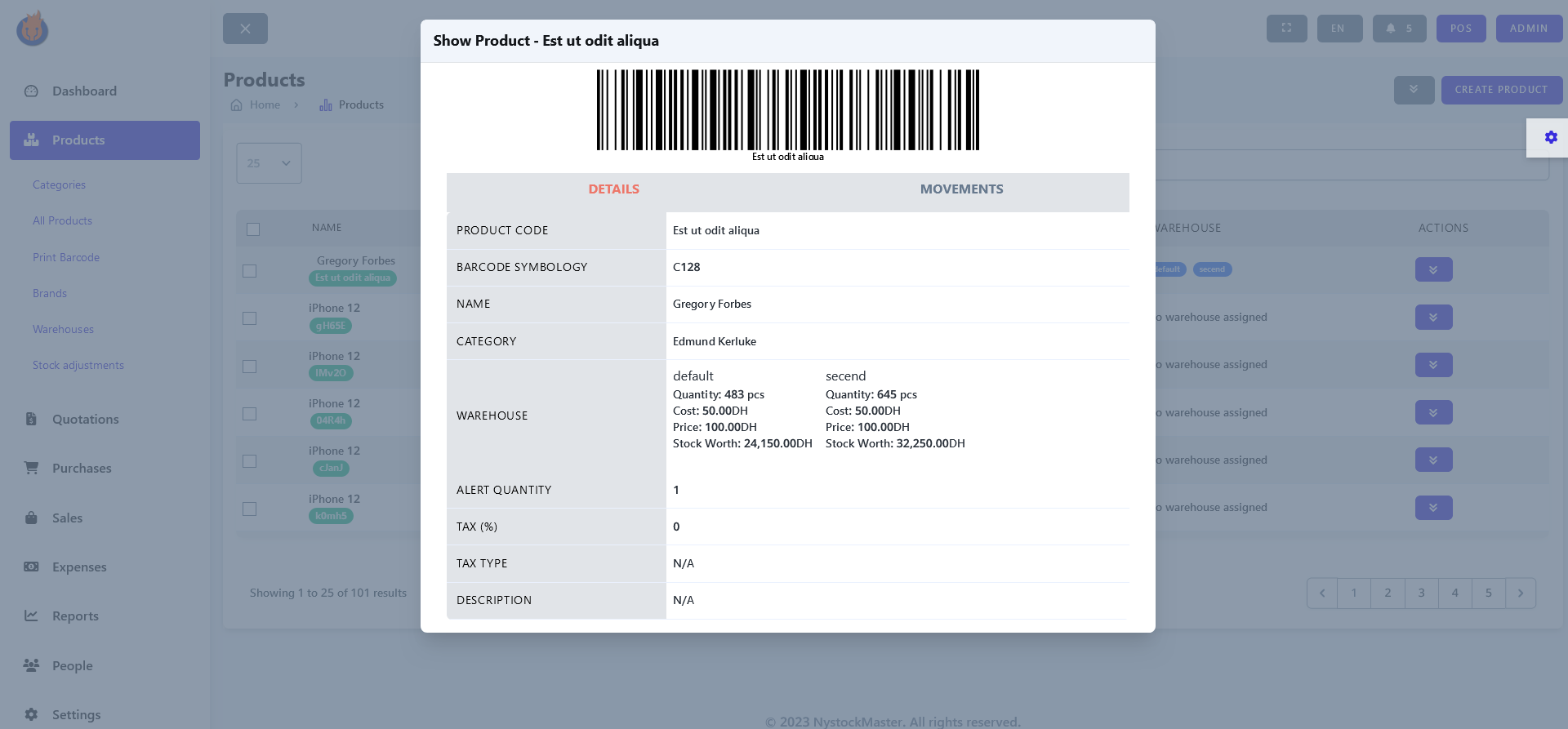Viewport: 1568px width, 729px height.
Task: Expand actions for iPhone 12 gH65E row
Action: pyautogui.click(x=1433, y=317)
